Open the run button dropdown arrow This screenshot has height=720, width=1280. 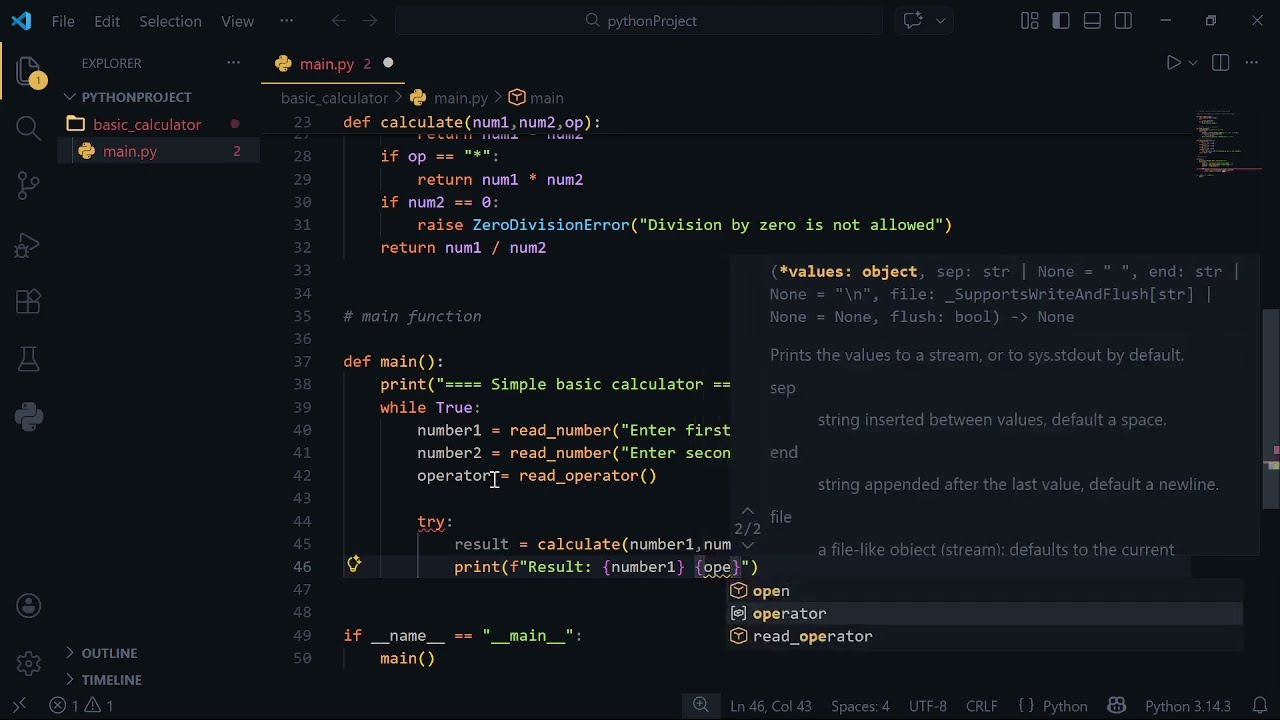[x=1193, y=63]
